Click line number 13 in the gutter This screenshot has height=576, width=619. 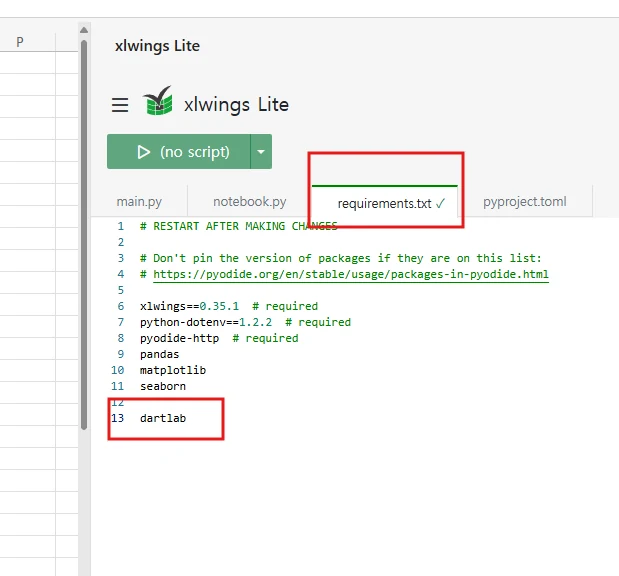[117, 418]
